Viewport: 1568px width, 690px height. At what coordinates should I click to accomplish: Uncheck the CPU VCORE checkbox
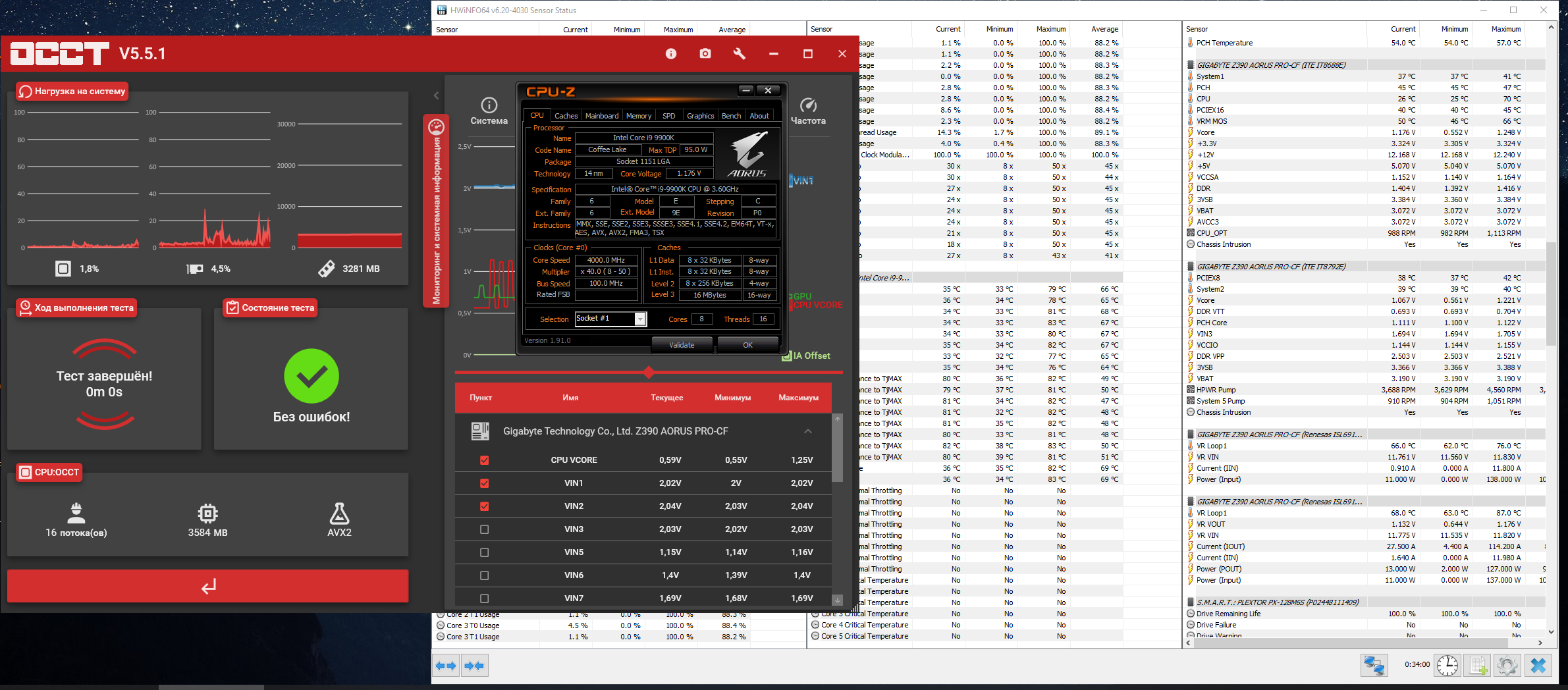click(485, 460)
